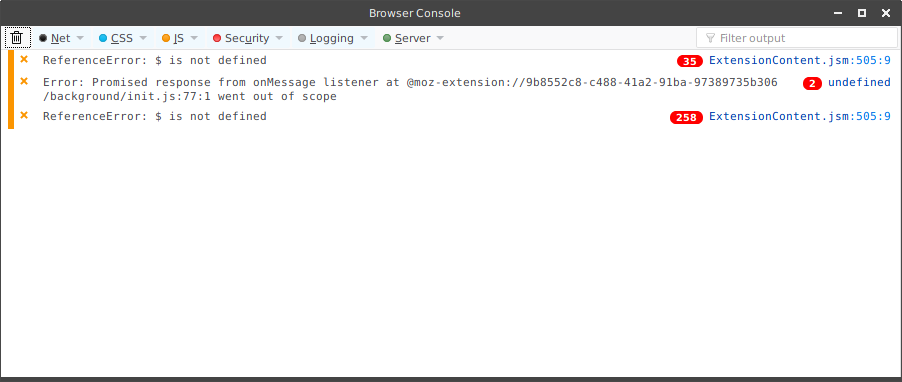Open the Server dropdown arrow
This screenshot has width=902, height=382.
pos(440,38)
